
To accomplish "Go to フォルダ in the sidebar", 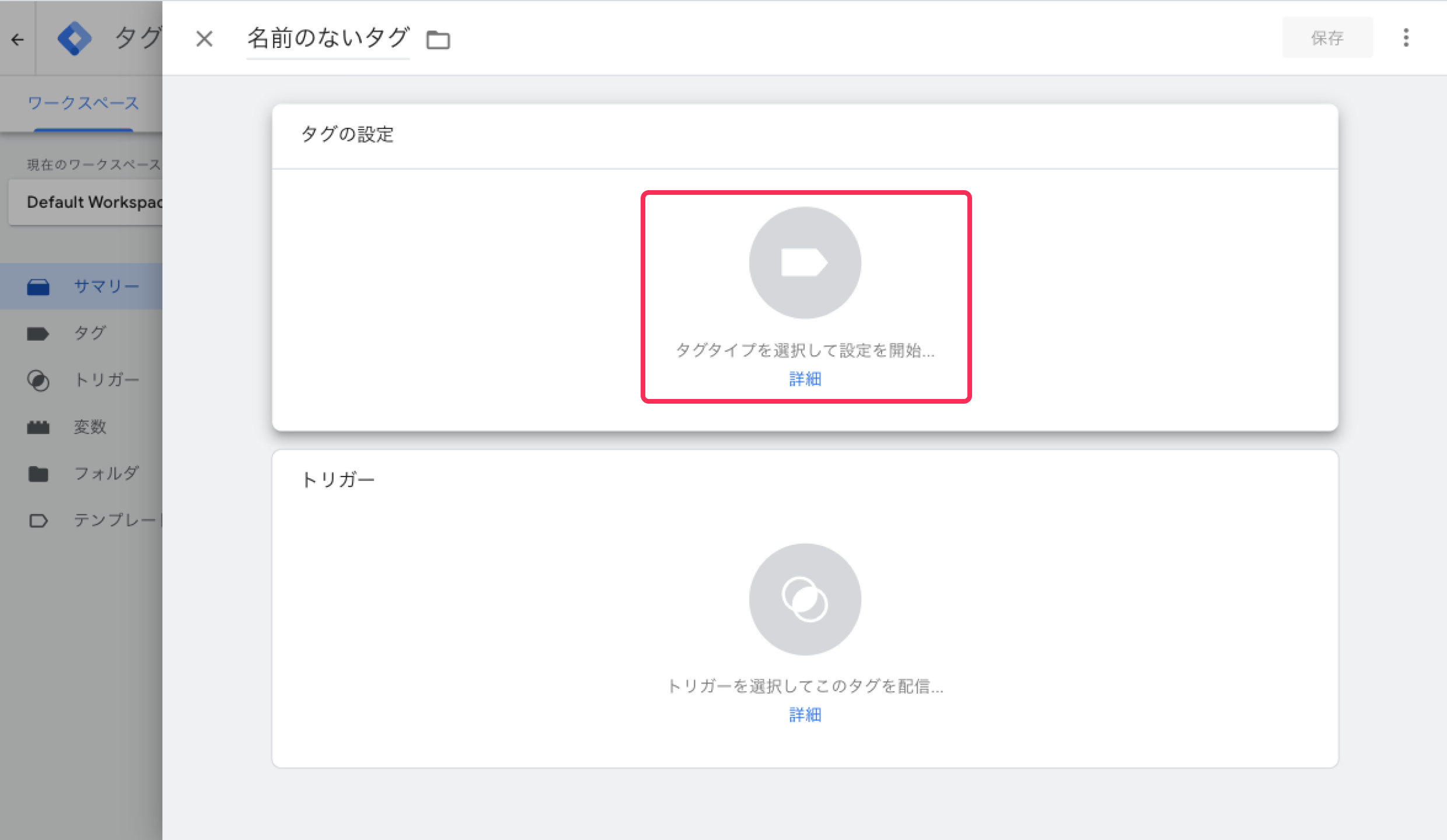I will point(106,473).
